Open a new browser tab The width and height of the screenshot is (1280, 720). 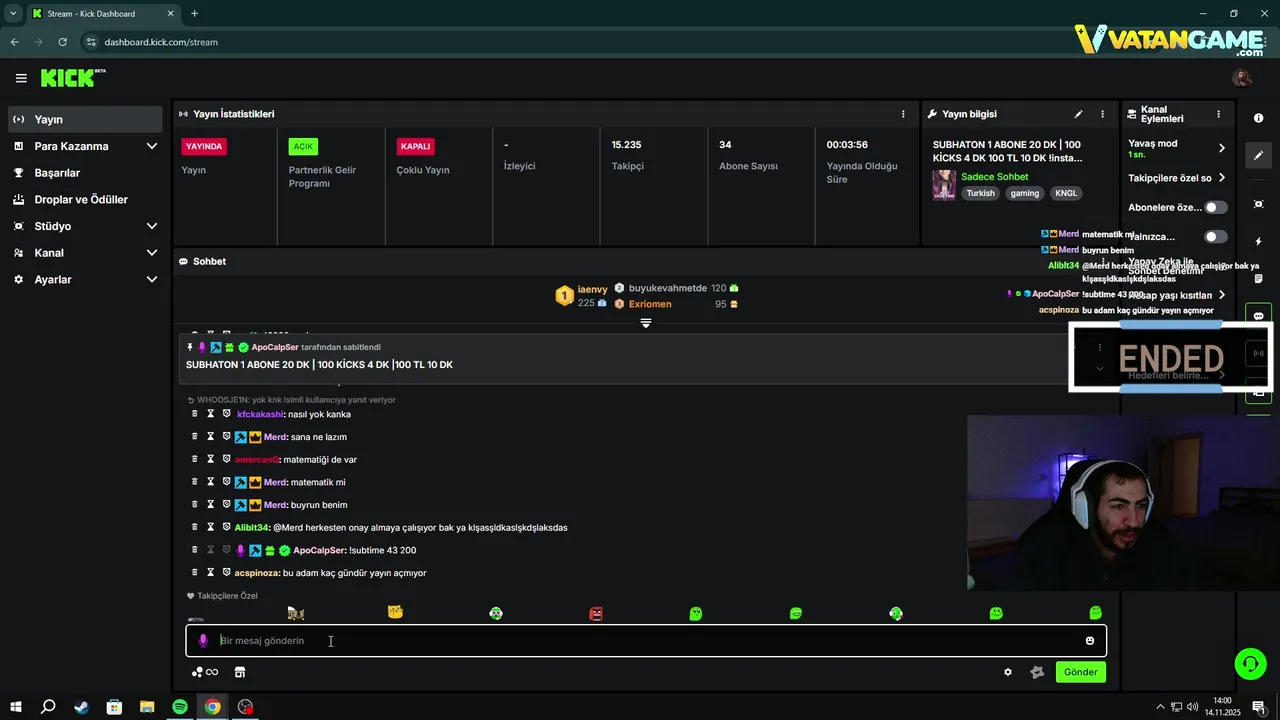[x=194, y=13]
